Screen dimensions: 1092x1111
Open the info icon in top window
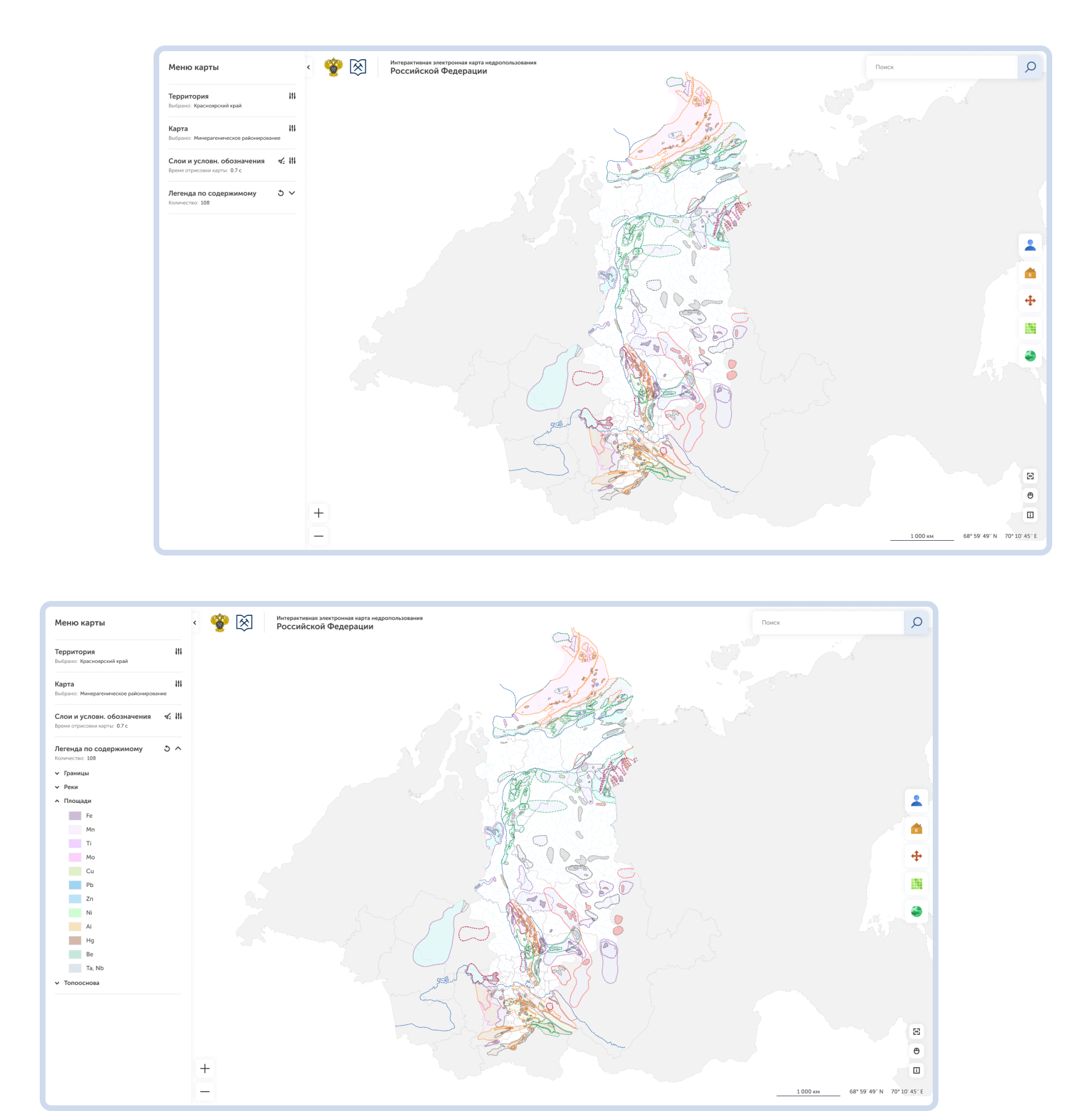(1029, 515)
